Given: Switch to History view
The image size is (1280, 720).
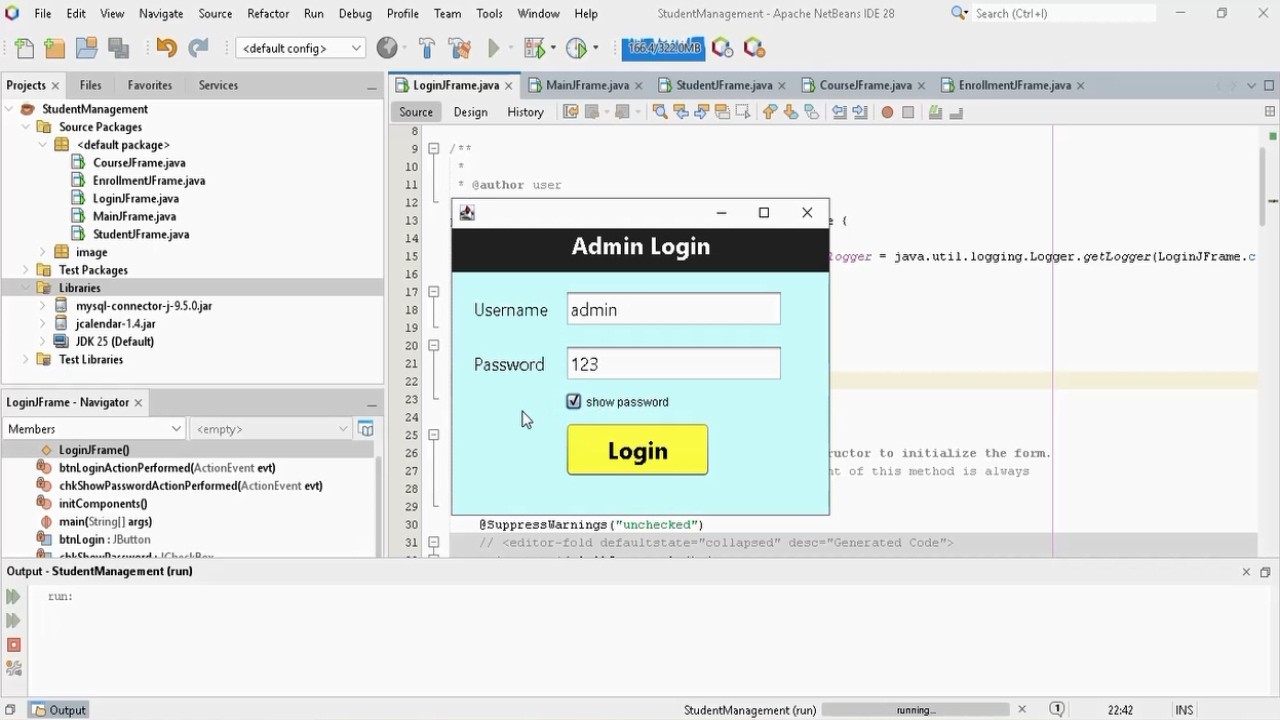Looking at the screenshot, I should 525,112.
